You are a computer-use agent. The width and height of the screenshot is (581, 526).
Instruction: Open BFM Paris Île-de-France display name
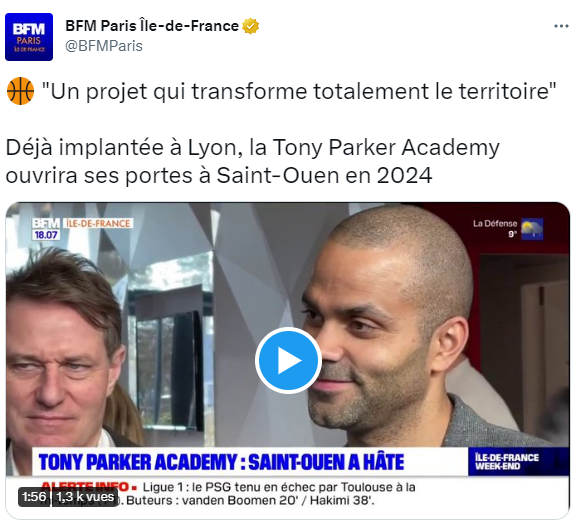click(152, 26)
